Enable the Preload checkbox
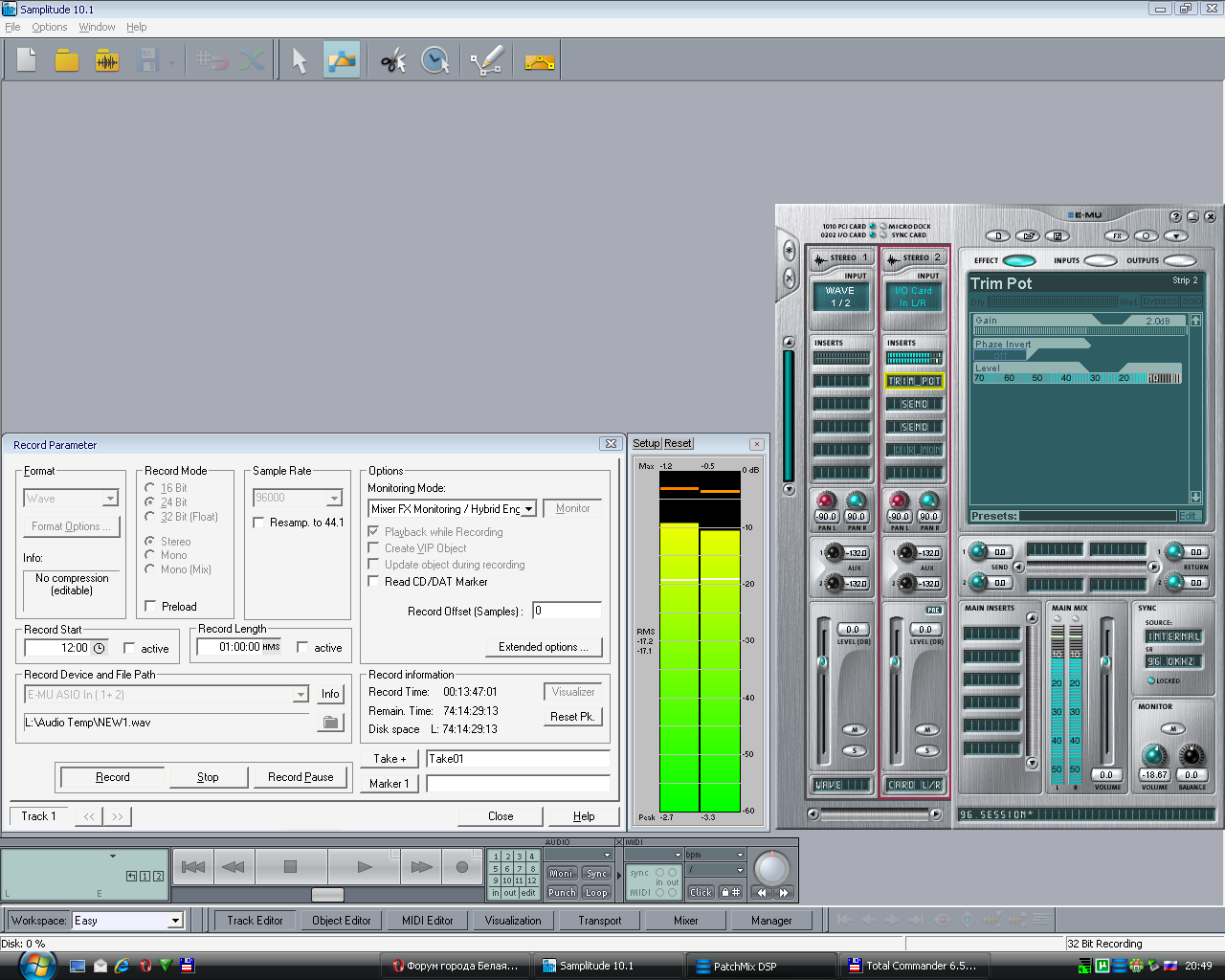1225x980 pixels. (150, 606)
